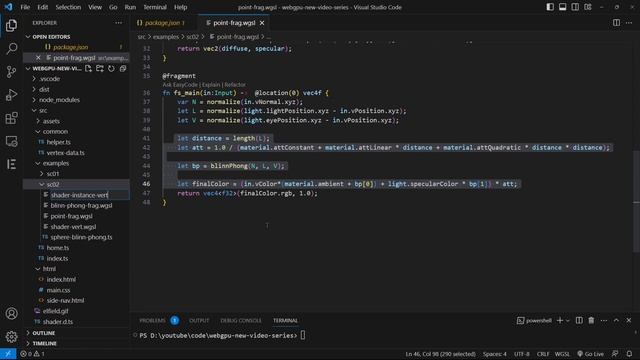
Task: Toggle secondary side bar visibility
Action: [575, 7]
